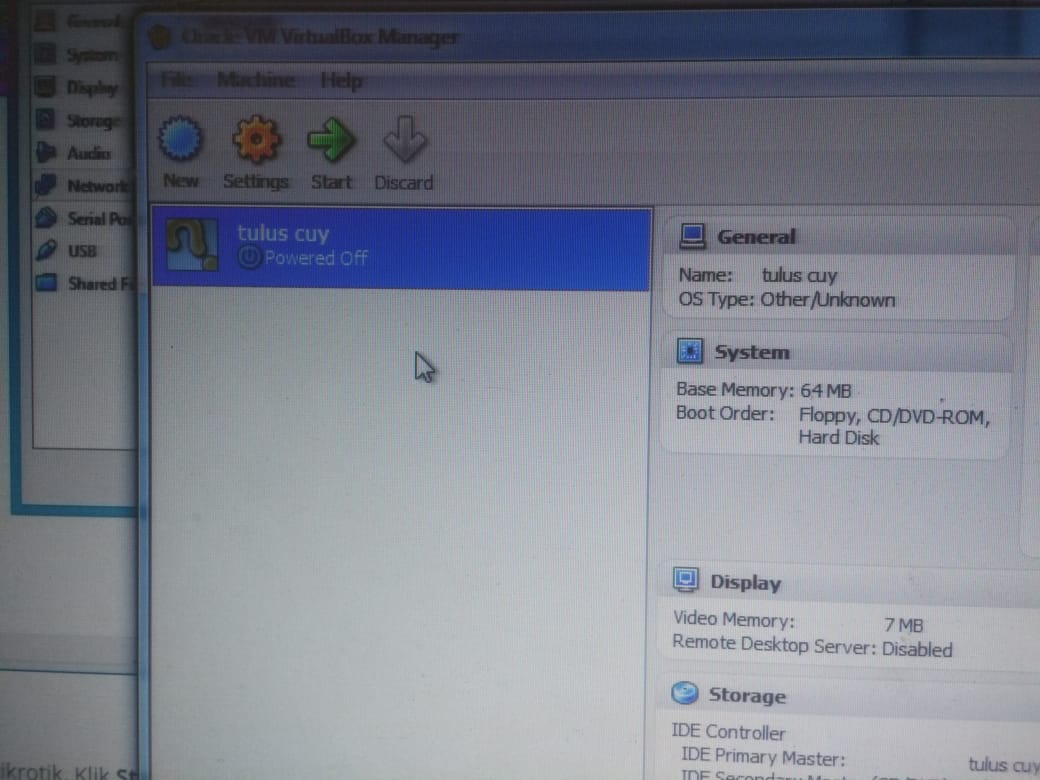Screen dimensions: 1040x780
Task: Select USB category in background settings list
Action: pos(82,251)
